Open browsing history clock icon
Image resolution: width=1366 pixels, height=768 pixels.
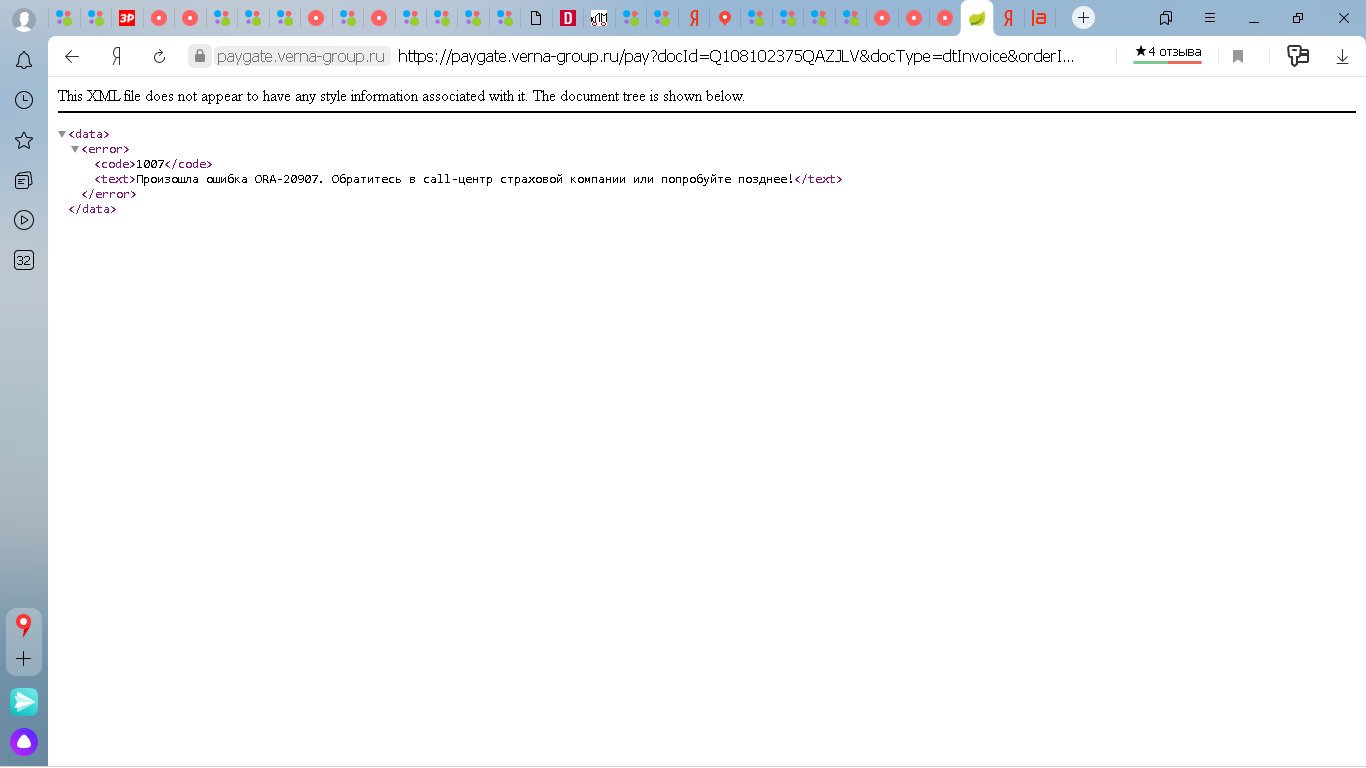(24, 100)
